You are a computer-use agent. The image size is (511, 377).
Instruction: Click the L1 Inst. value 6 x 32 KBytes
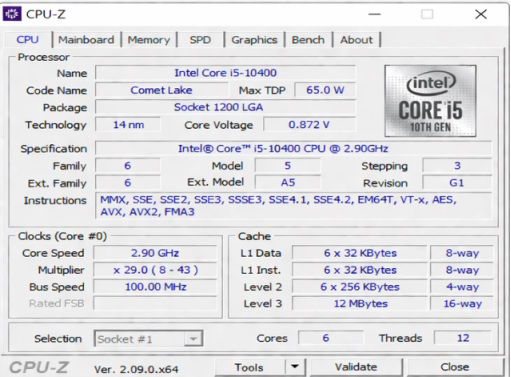(360, 270)
